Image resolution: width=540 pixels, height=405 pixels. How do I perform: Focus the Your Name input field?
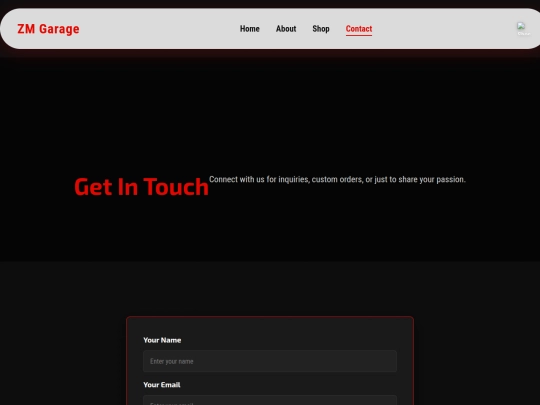(270, 361)
